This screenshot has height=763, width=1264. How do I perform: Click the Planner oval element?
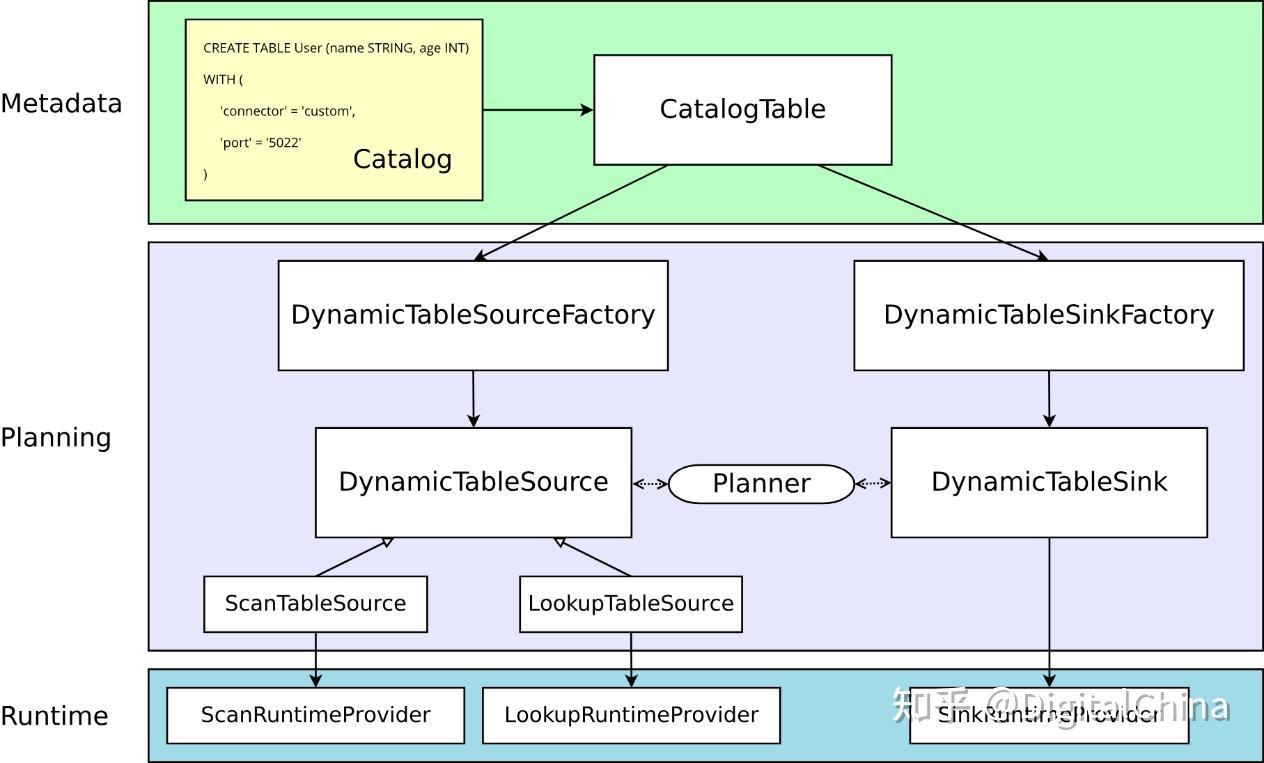[762, 483]
